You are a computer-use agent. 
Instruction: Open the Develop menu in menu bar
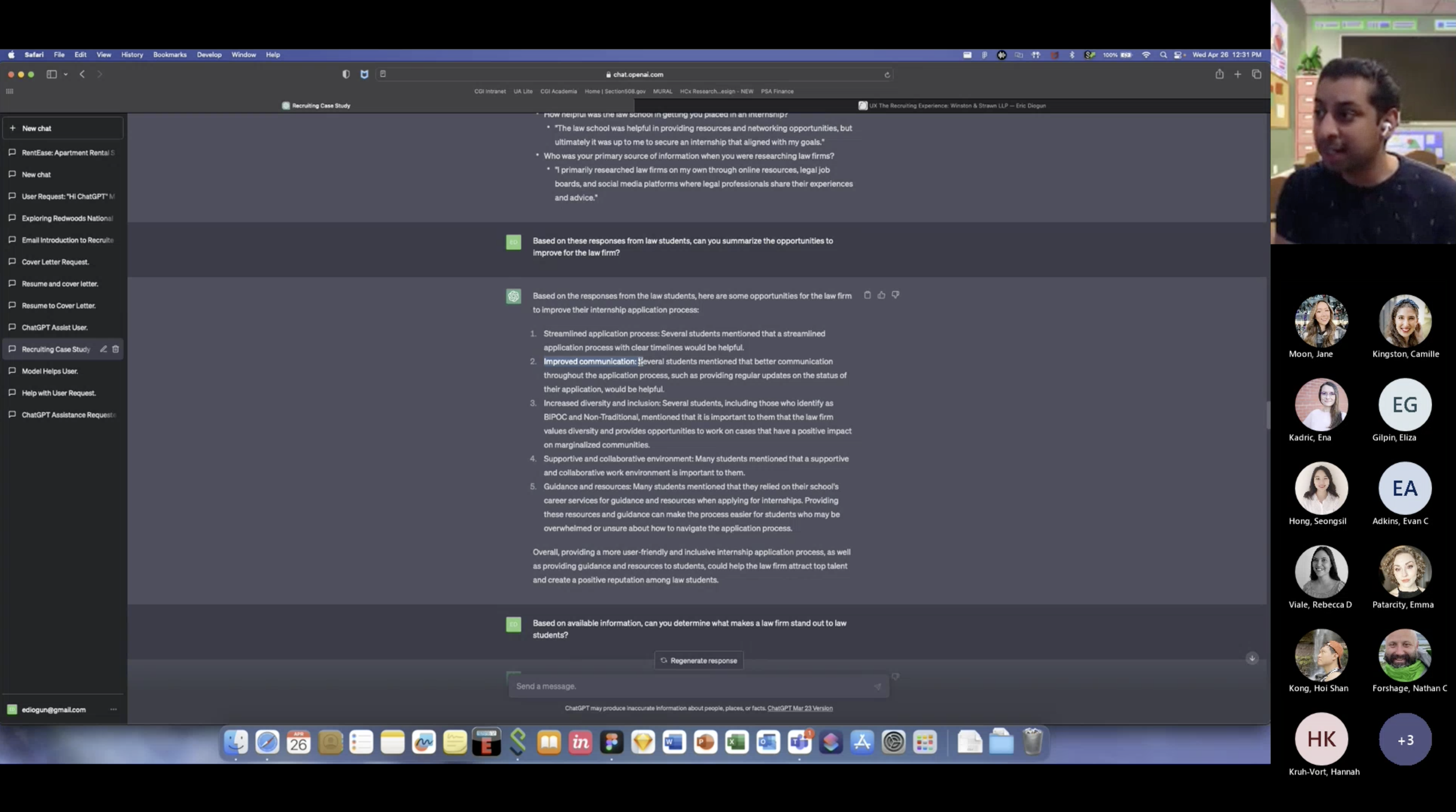point(208,55)
